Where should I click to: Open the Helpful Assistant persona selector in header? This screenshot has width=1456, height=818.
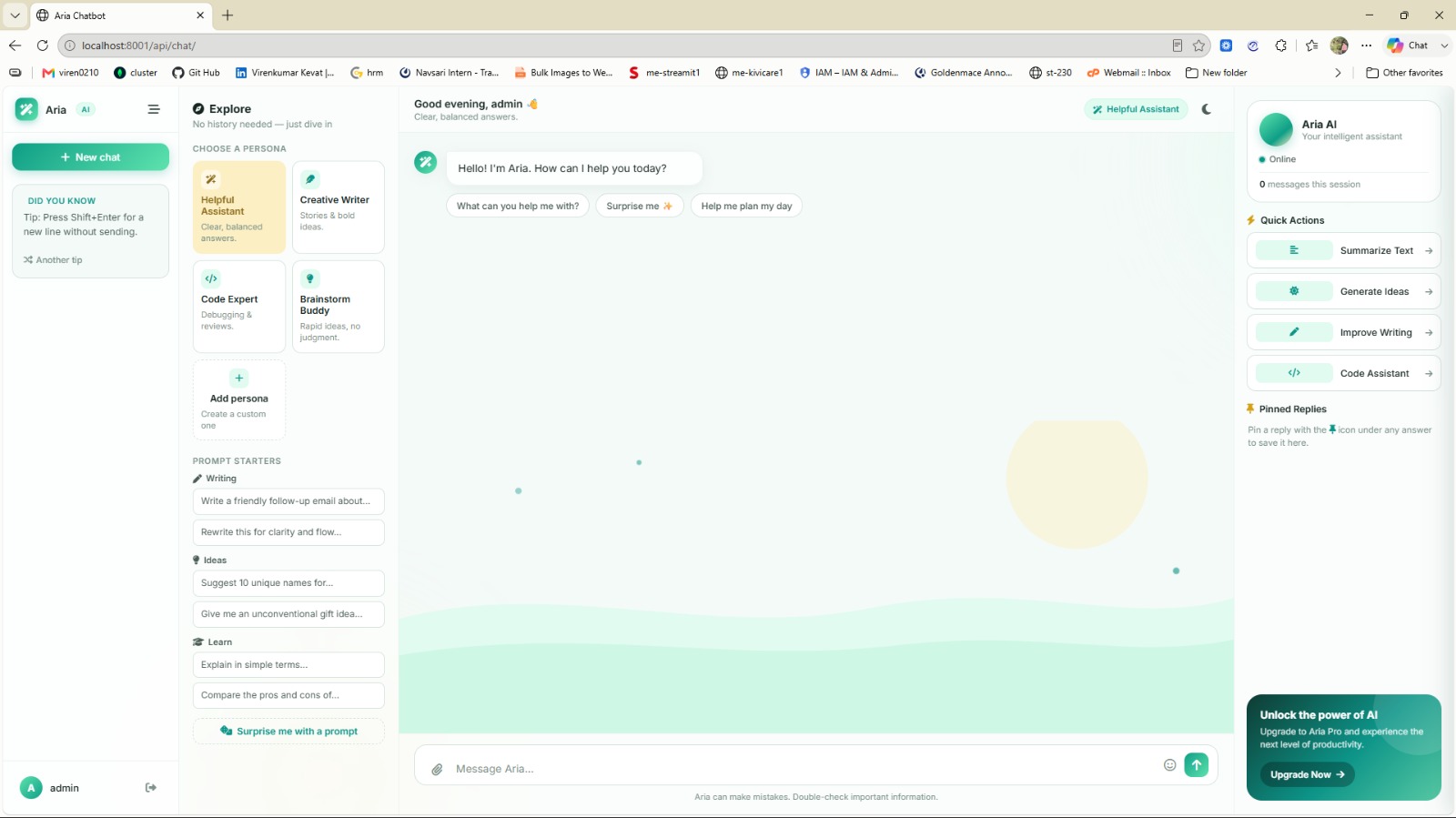click(1136, 109)
